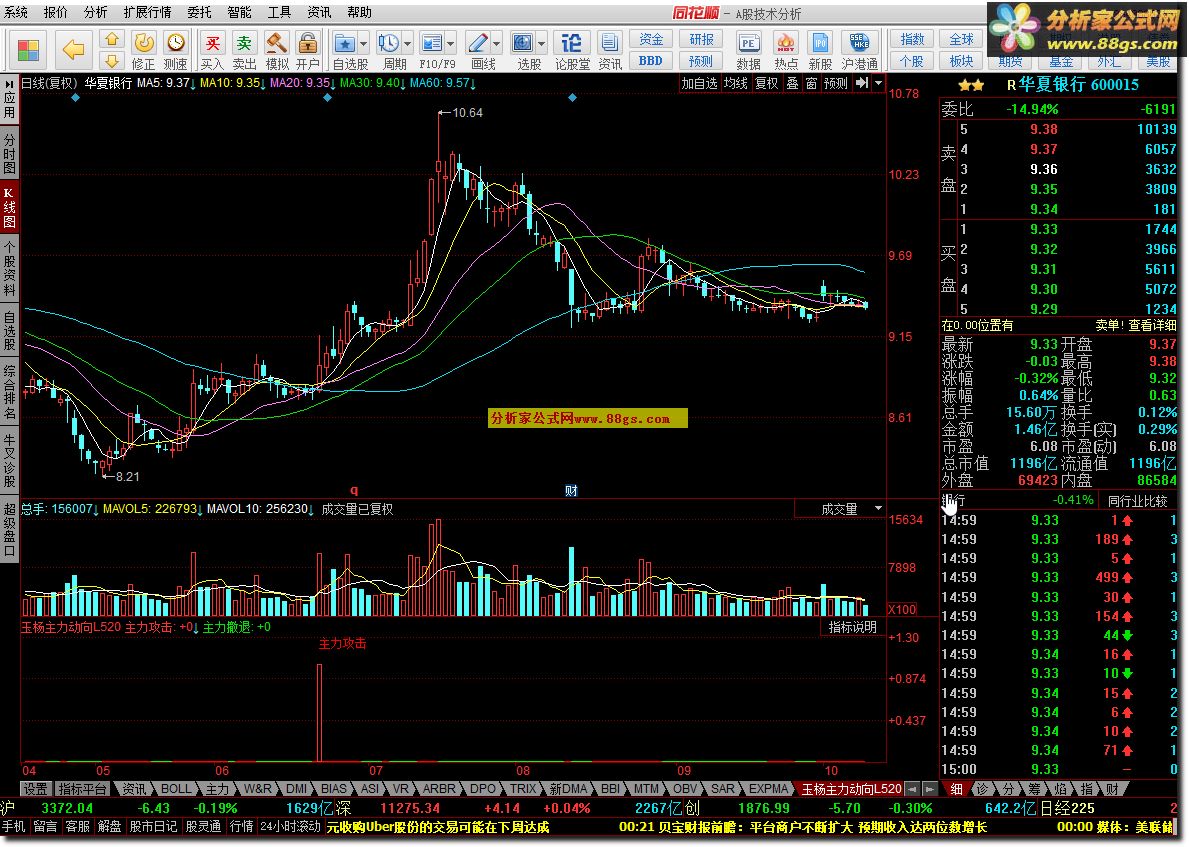Open the 修正 correction tool

[x=143, y=51]
